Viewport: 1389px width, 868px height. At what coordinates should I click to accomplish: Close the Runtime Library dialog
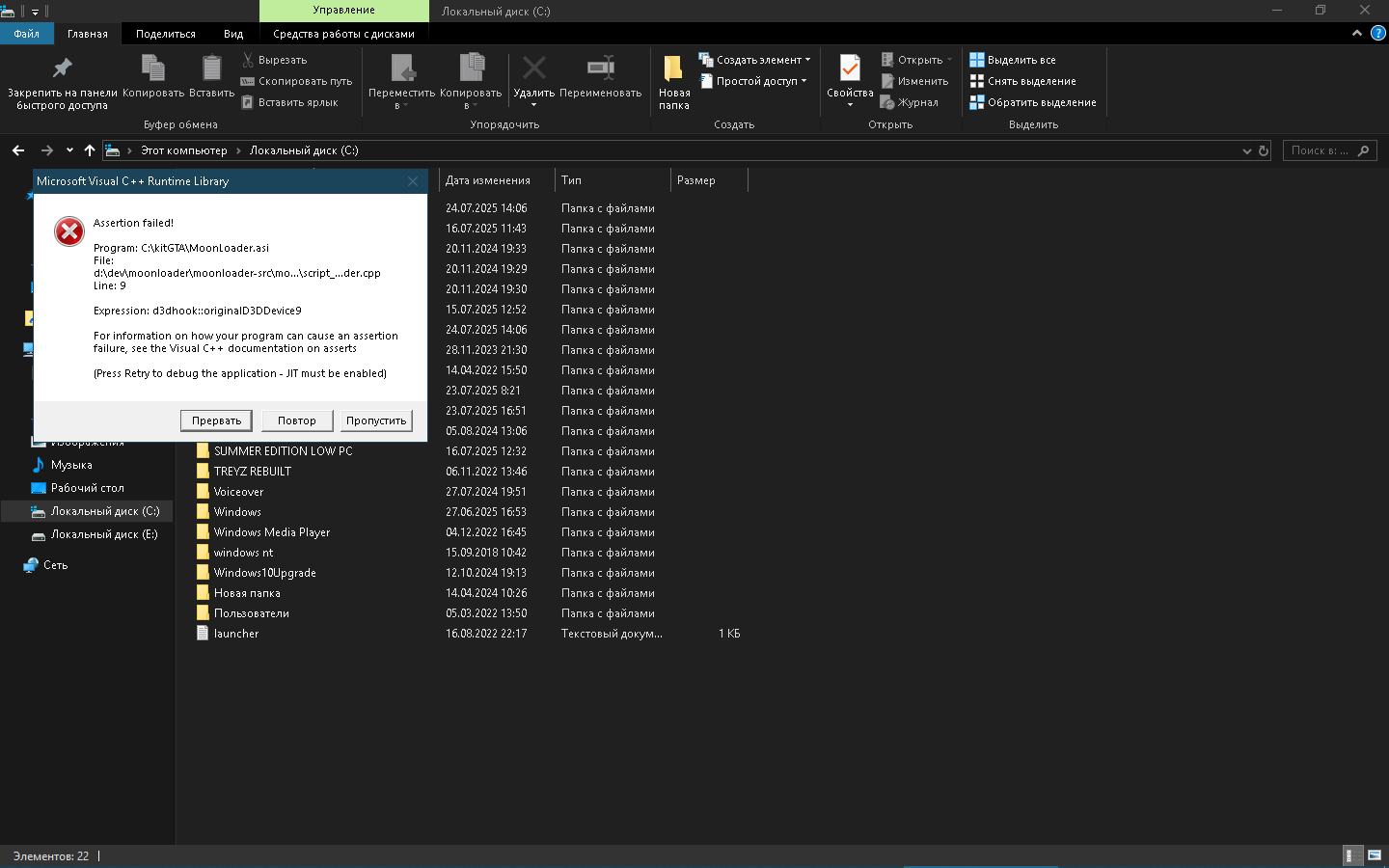[413, 181]
